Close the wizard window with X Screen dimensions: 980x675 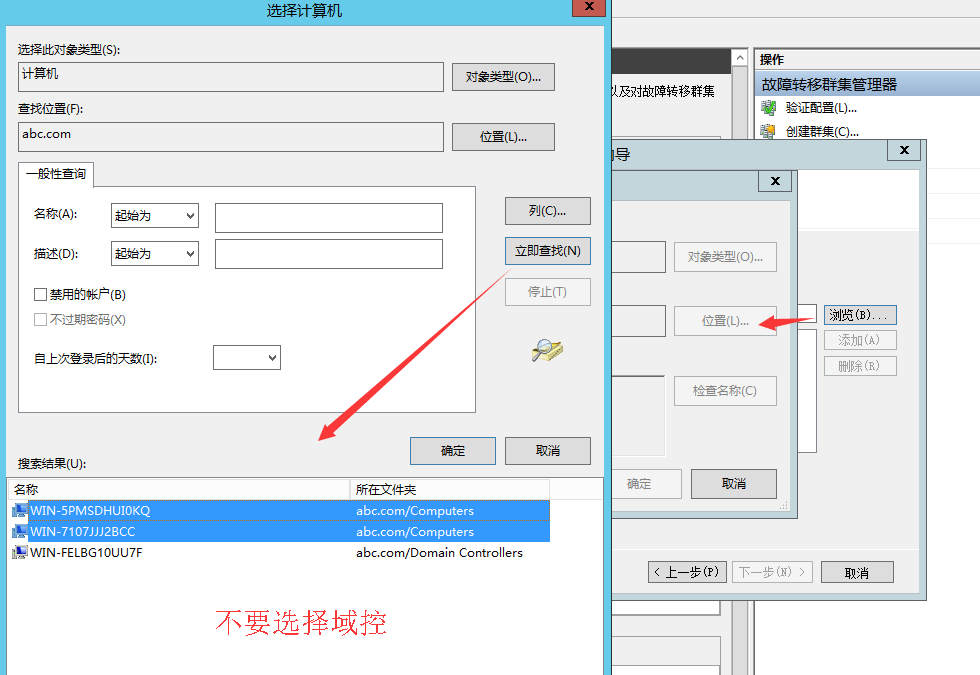(904, 150)
